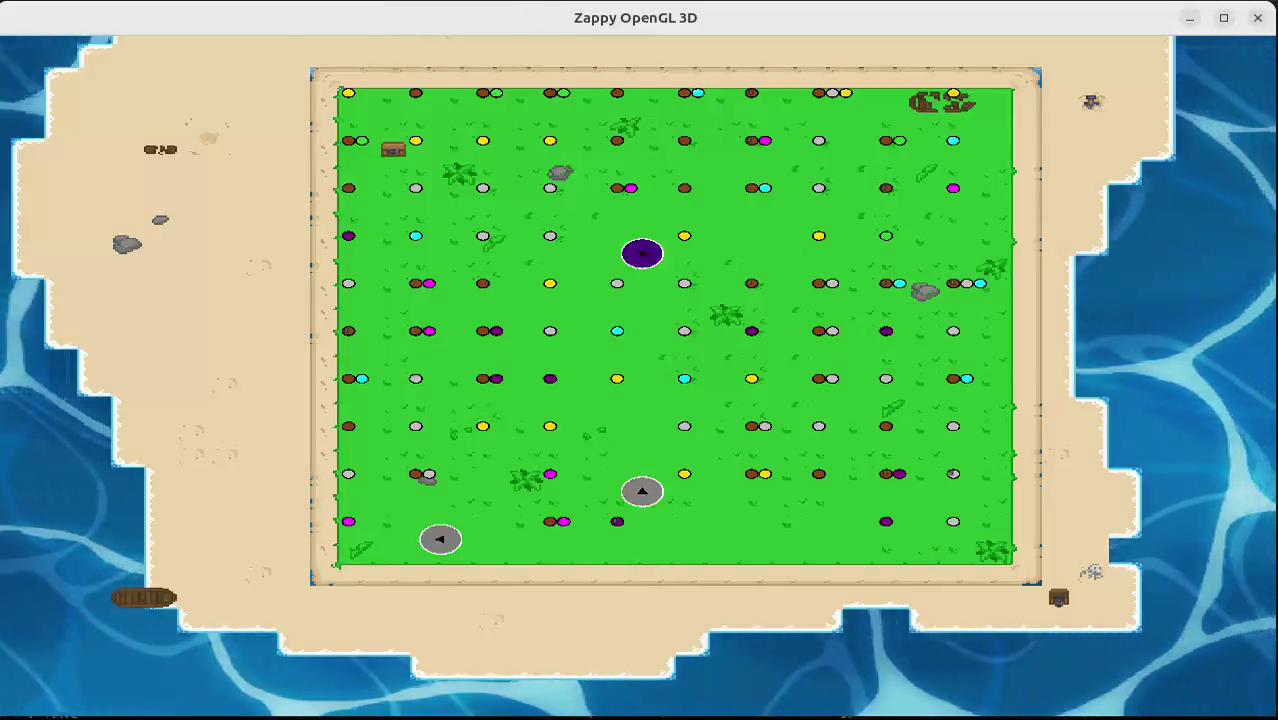
Task: Minimize the Zappy OpenGL 3D window
Action: pos(1190,18)
